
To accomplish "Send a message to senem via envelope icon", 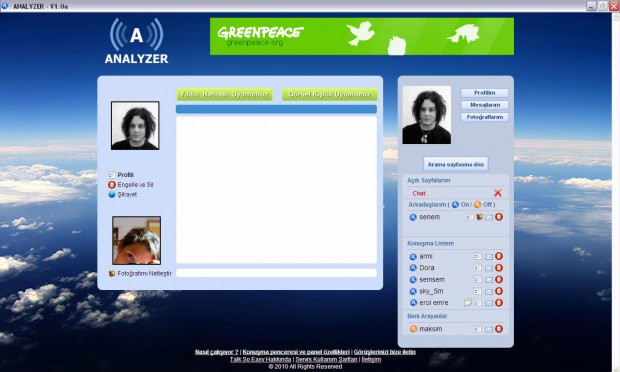I will (489, 217).
